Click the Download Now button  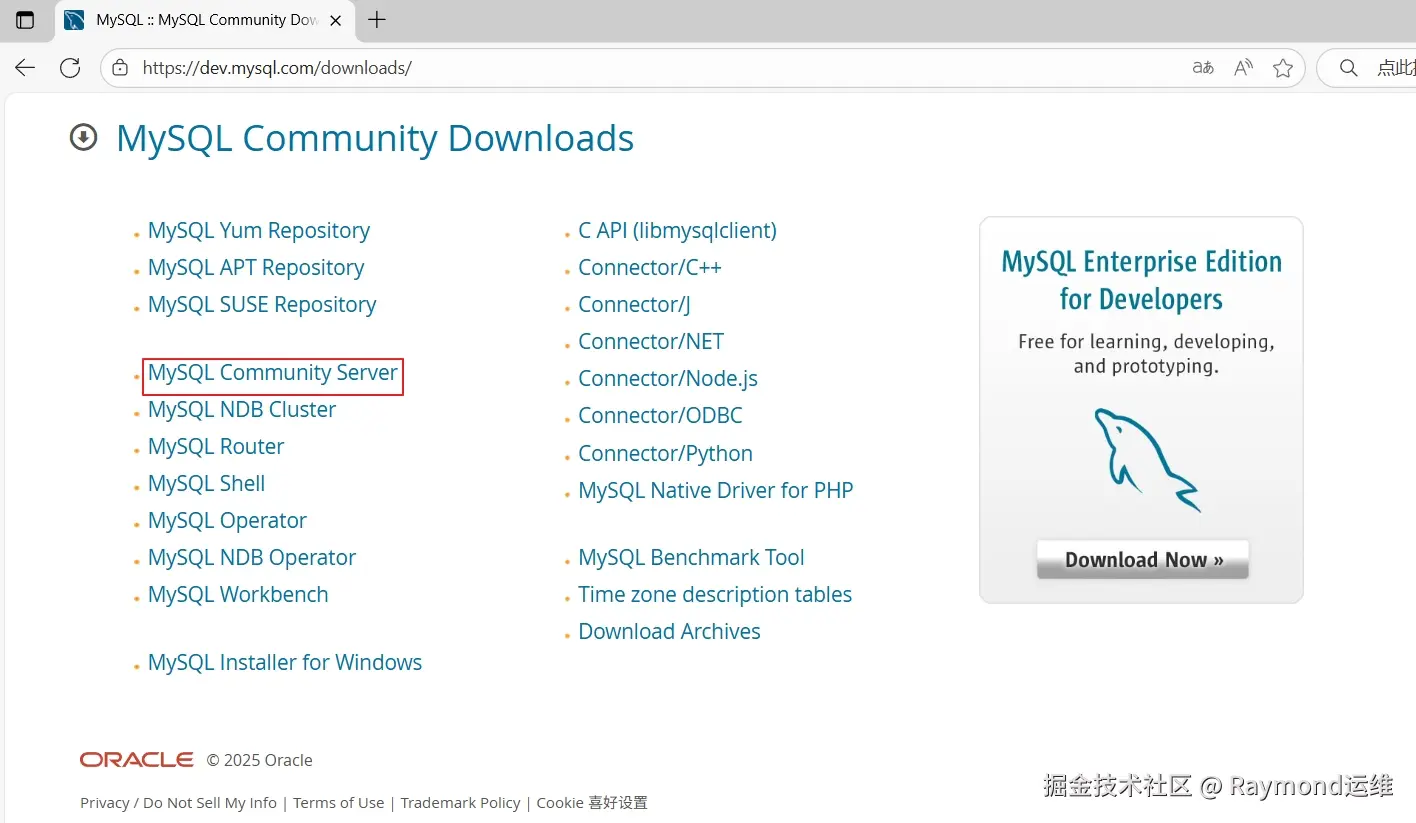[1143, 559]
